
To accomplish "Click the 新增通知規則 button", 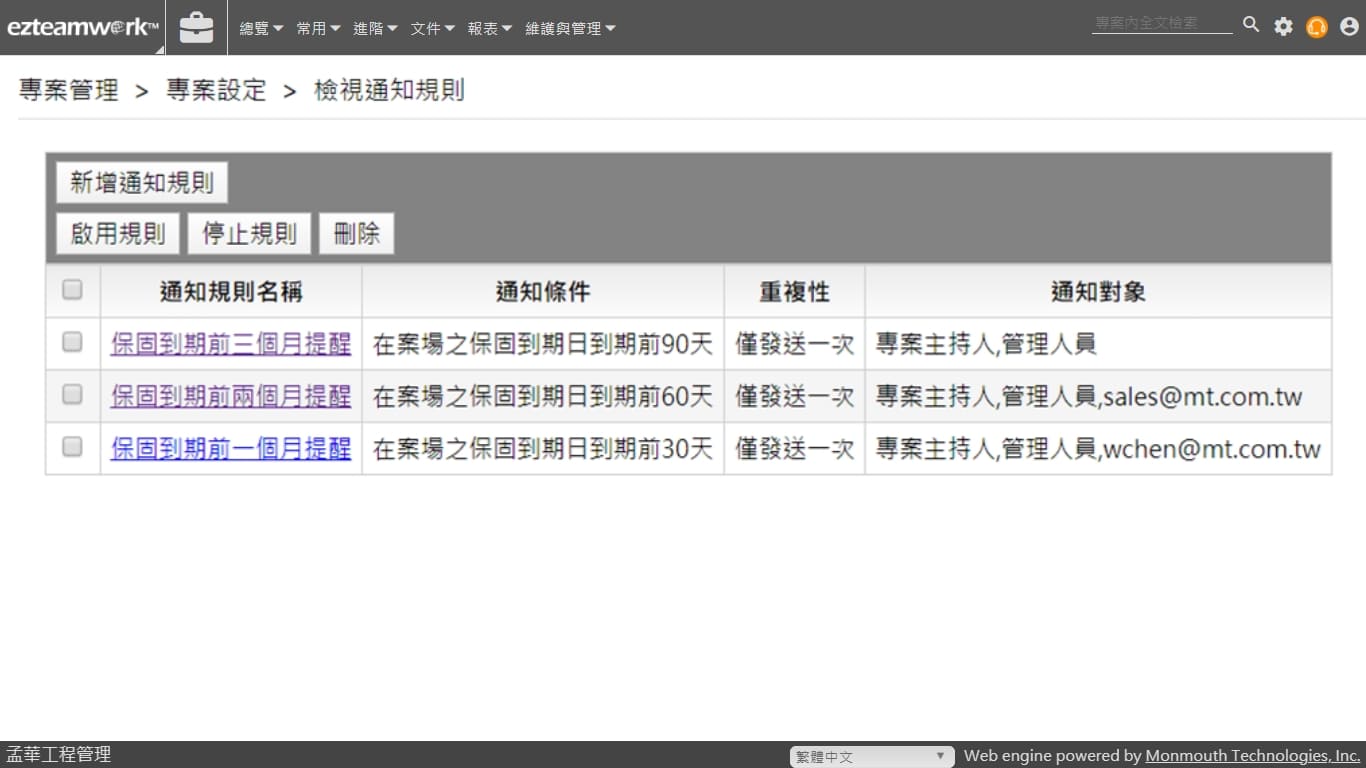I will pyautogui.click(x=142, y=183).
